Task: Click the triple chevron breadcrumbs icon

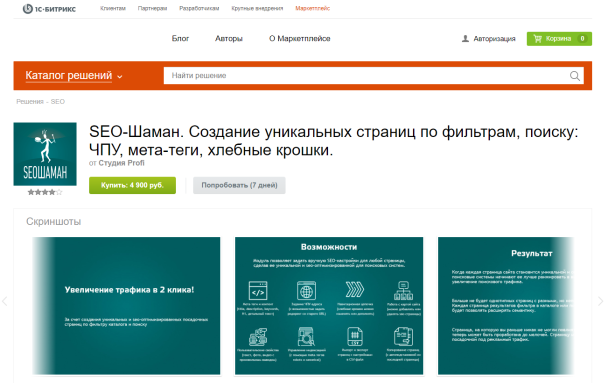Action: click(355, 290)
